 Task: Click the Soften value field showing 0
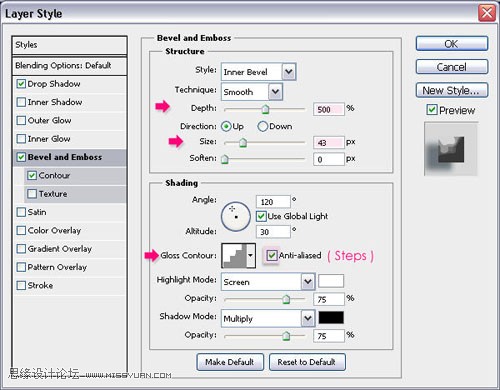tap(328, 159)
